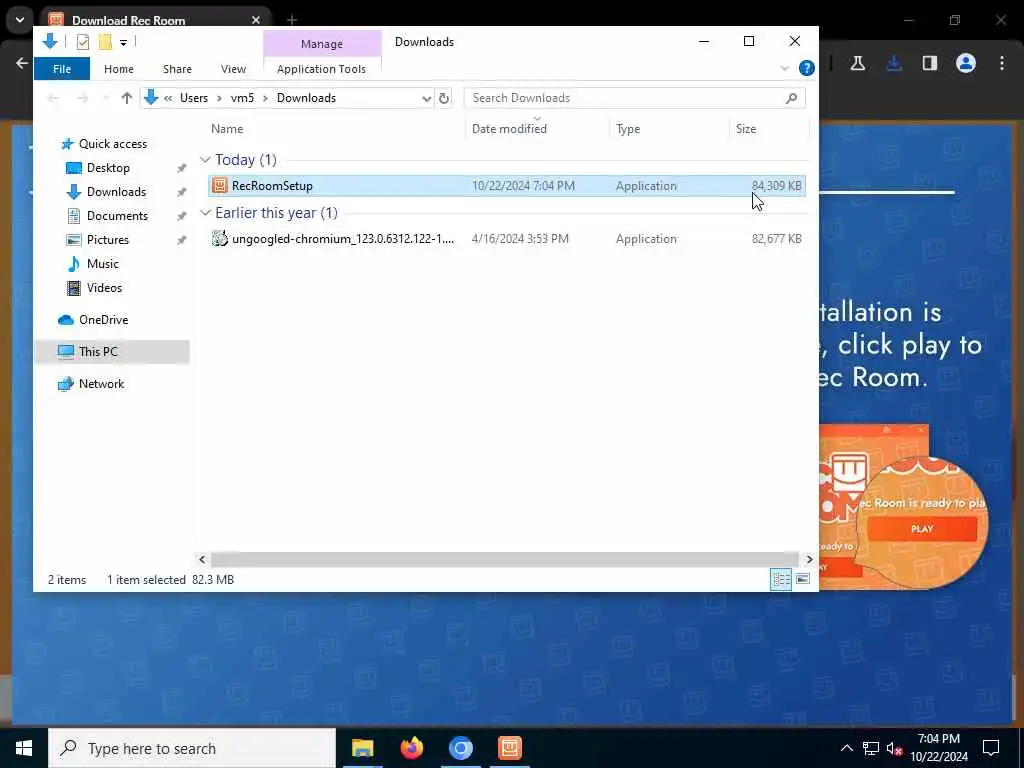Open the Home ribbon tab

click(119, 69)
